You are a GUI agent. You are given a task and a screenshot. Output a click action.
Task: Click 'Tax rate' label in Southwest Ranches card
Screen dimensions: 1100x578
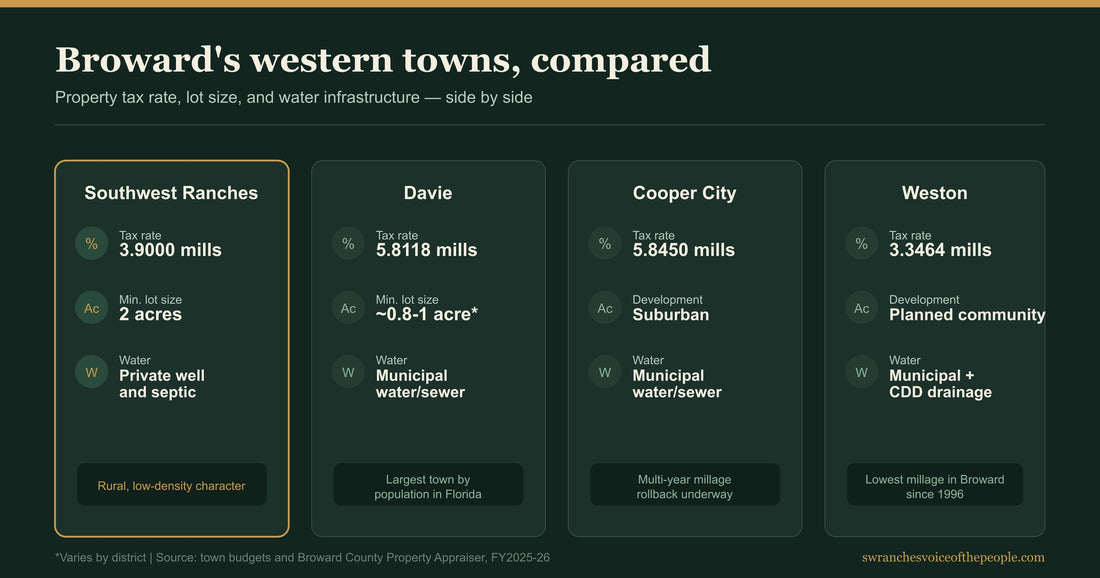tap(140, 235)
